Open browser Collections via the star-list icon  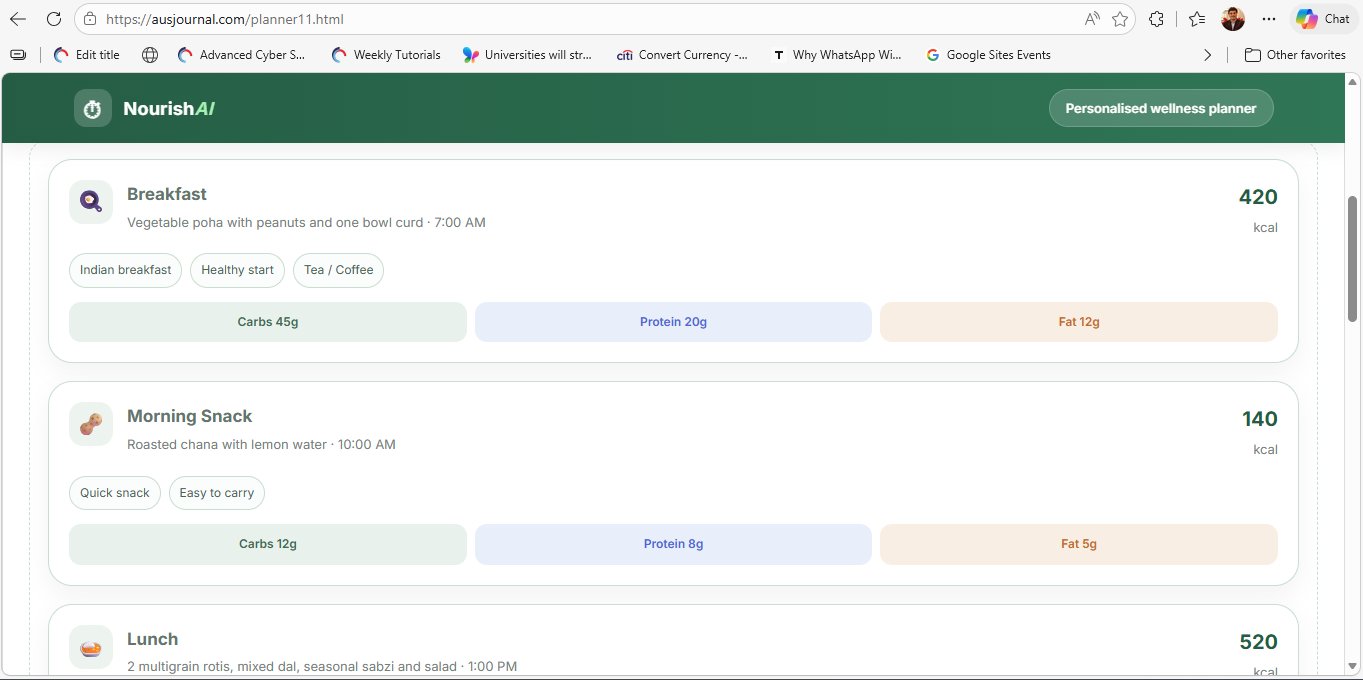coord(1196,18)
